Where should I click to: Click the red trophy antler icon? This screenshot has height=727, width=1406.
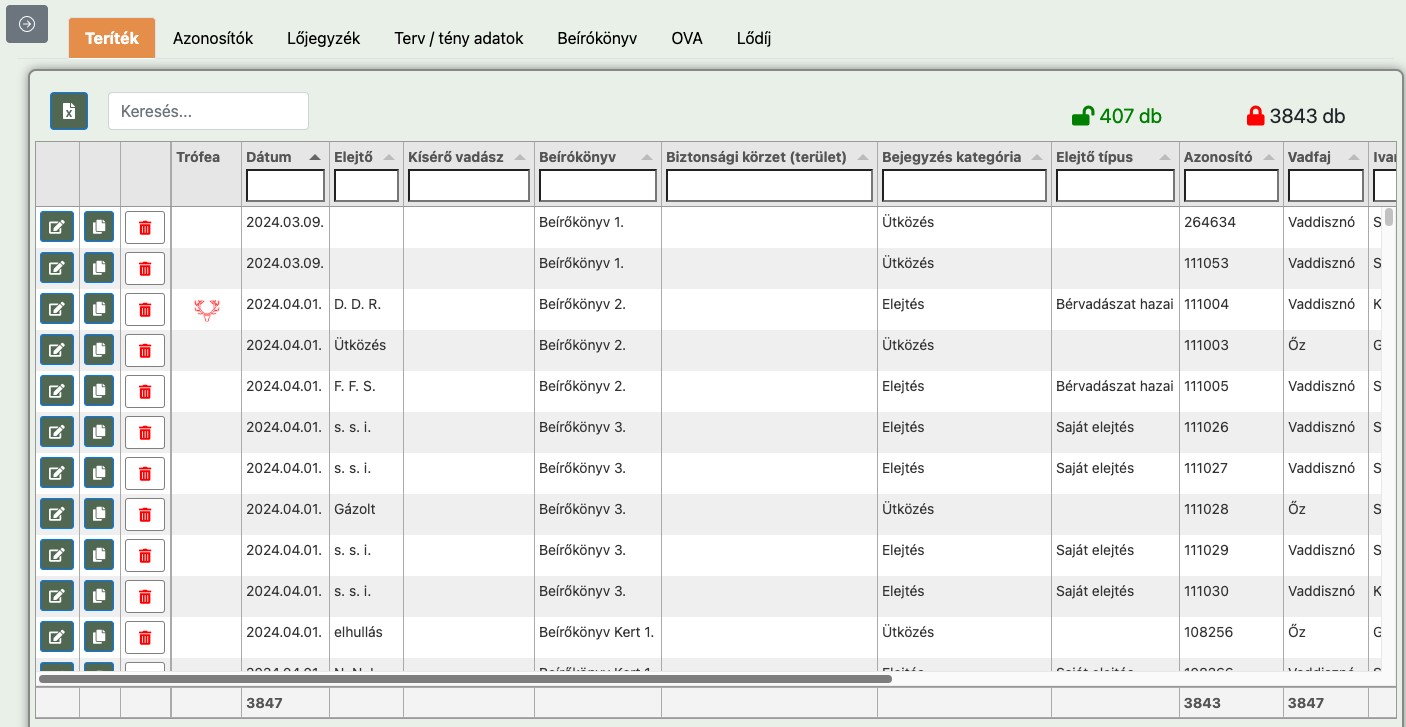point(207,310)
